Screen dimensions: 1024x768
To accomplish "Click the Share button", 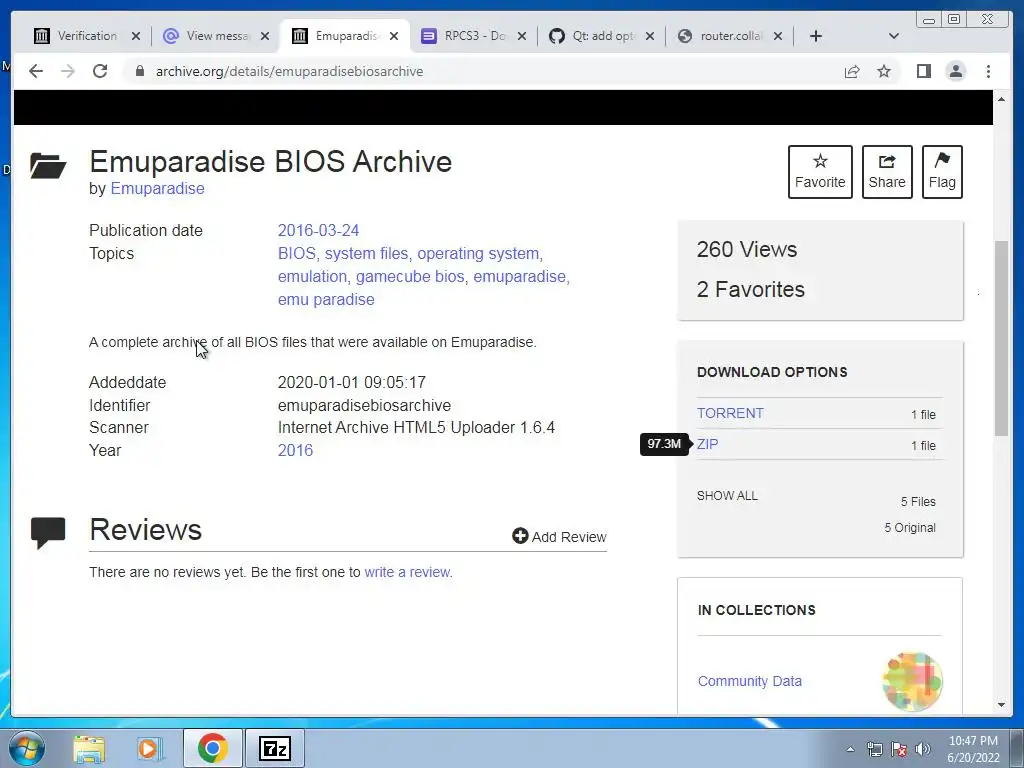I will [x=887, y=172].
